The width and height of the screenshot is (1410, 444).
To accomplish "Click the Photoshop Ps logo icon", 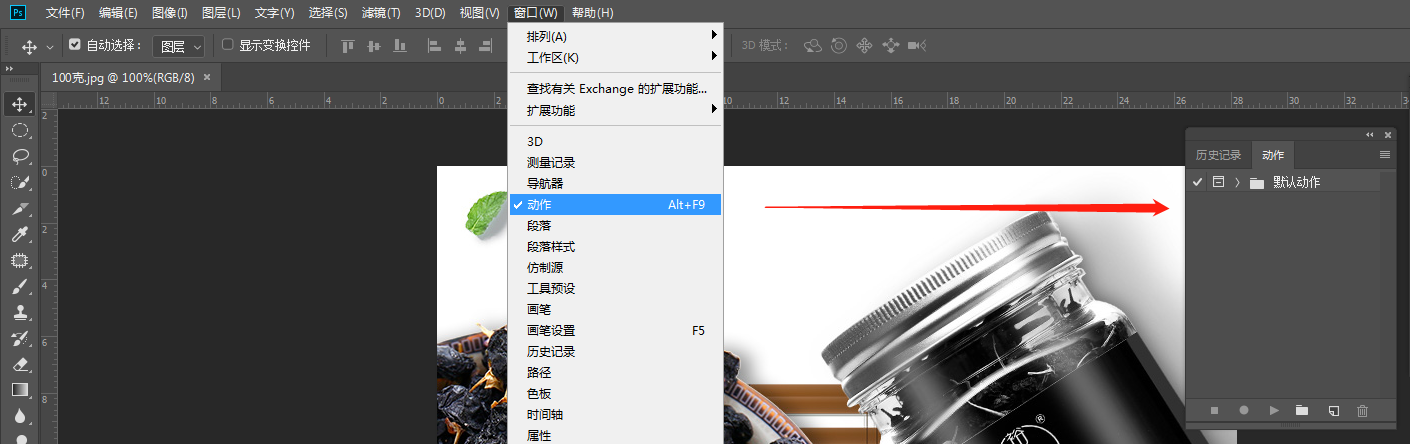I will point(18,12).
